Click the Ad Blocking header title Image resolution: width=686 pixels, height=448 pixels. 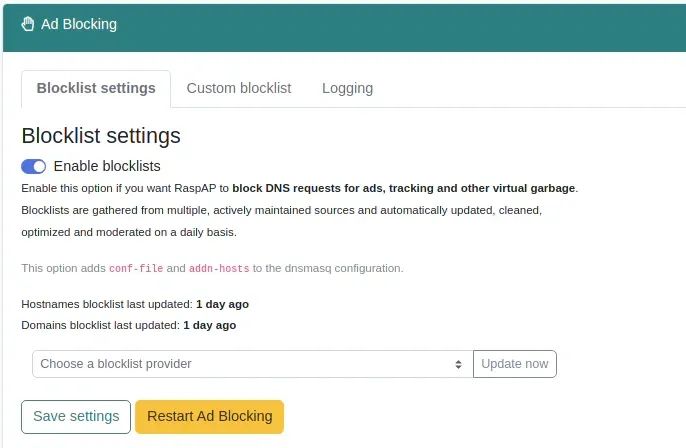pos(79,23)
